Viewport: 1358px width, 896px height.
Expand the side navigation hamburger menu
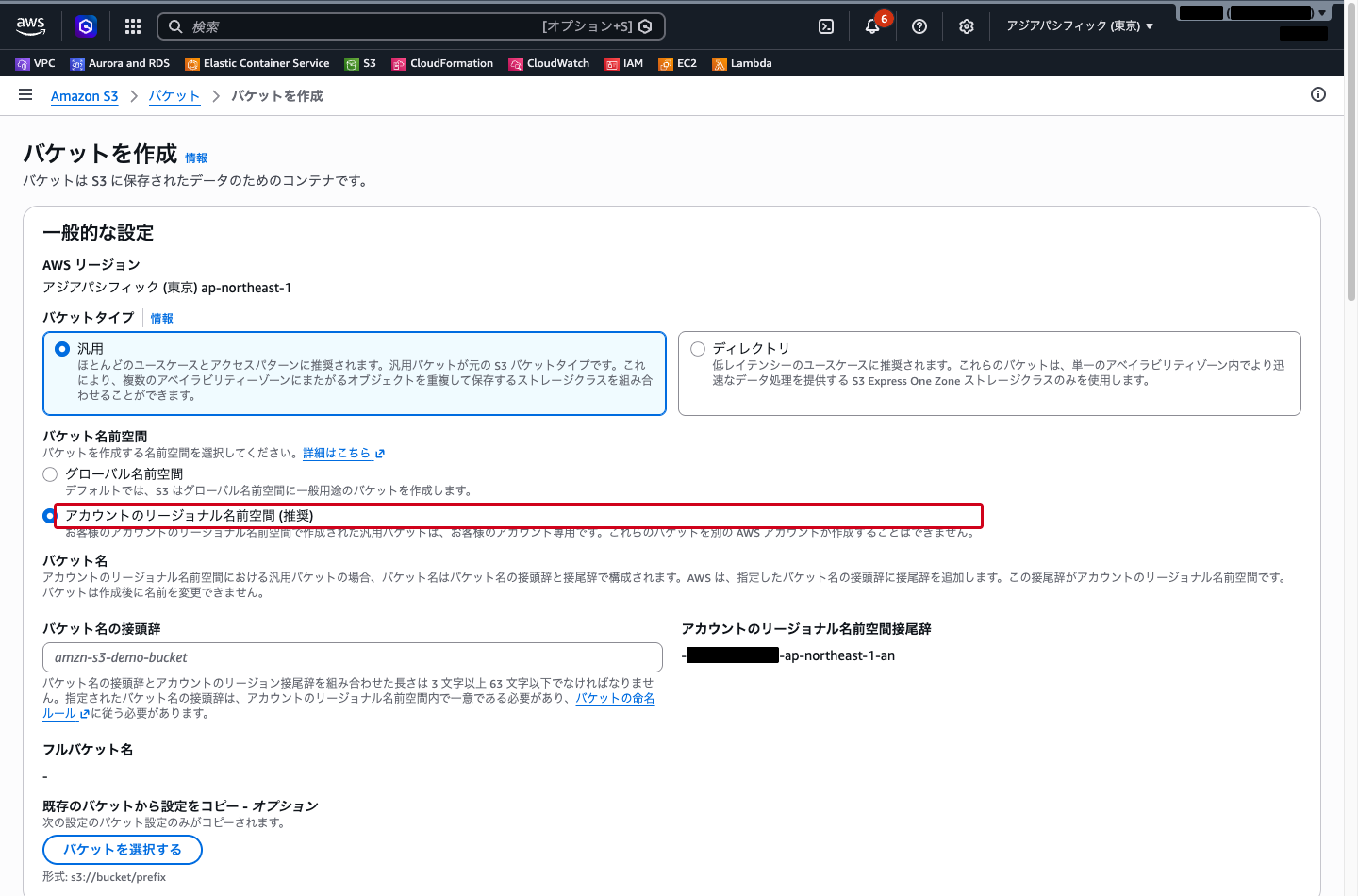click(25, 94)
